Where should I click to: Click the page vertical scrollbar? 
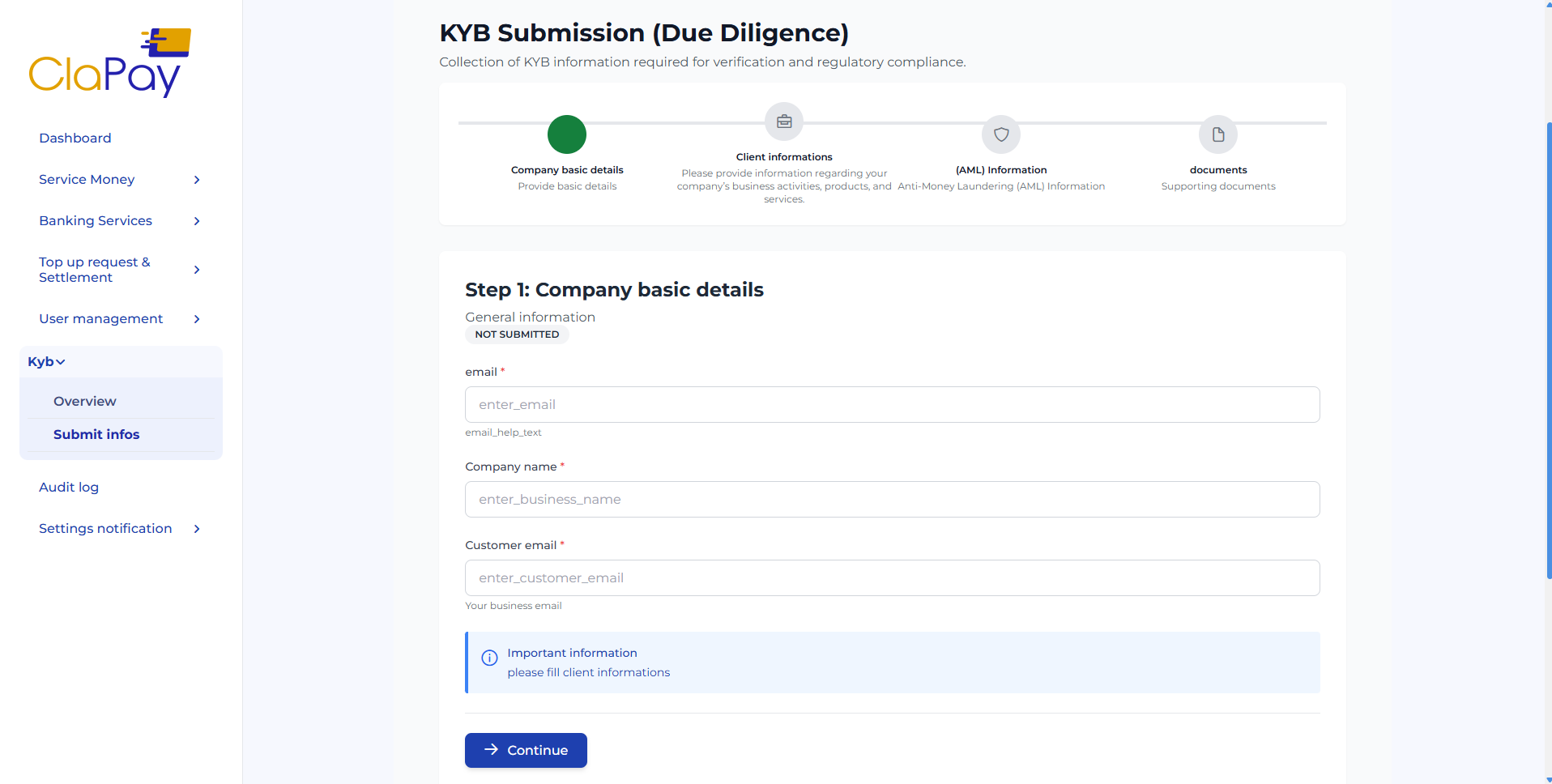[x=1548, y=348]
